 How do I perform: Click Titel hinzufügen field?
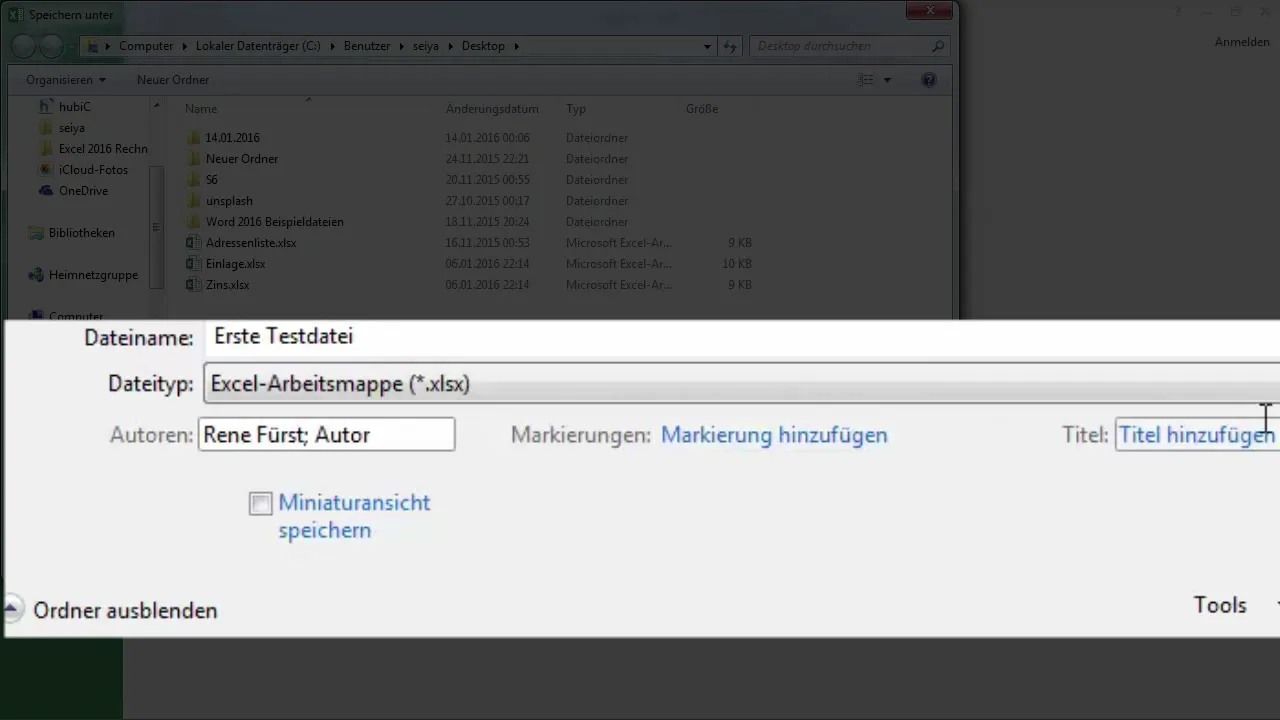click(x=1197, y=435)
